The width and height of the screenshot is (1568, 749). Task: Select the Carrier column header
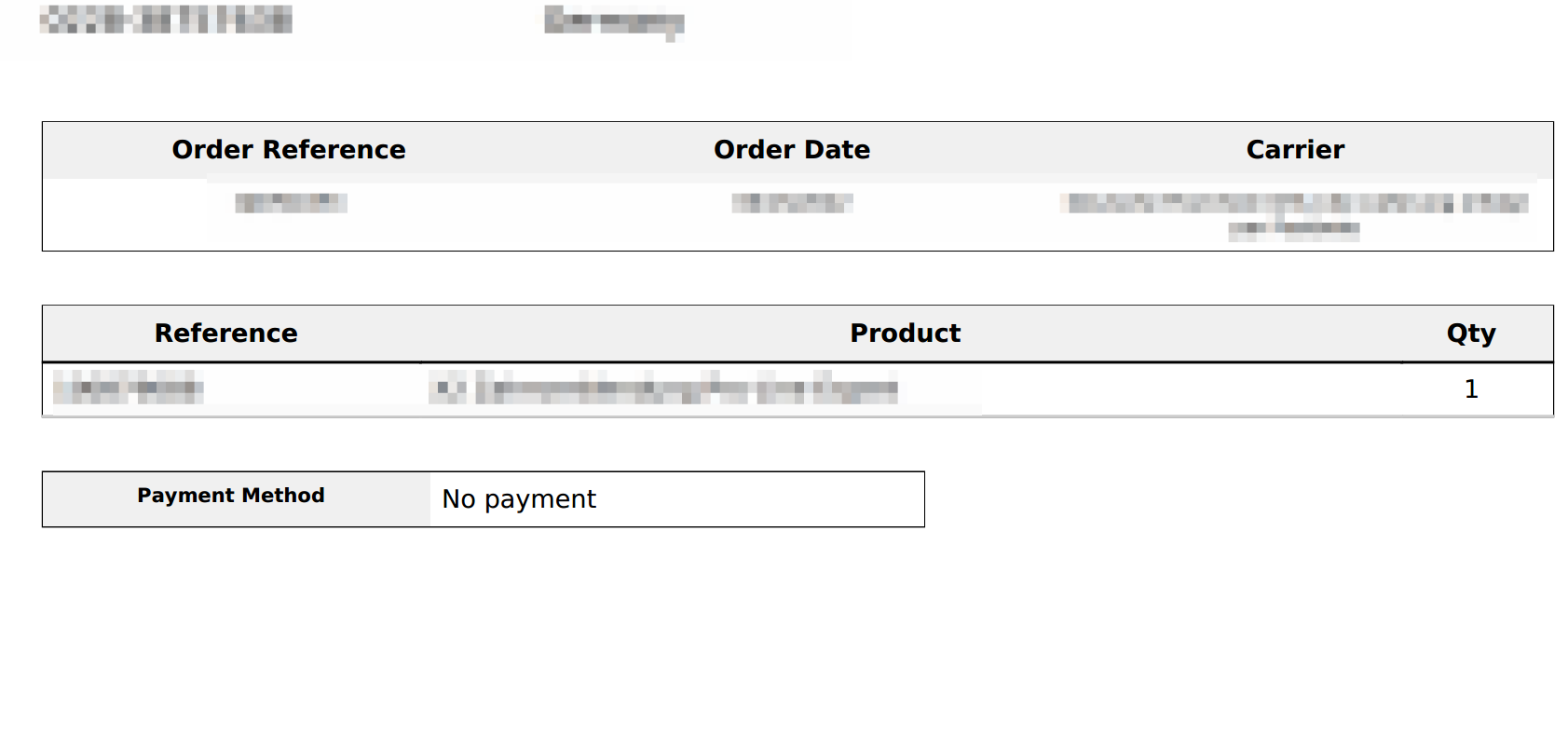[x=1295, y=149]
